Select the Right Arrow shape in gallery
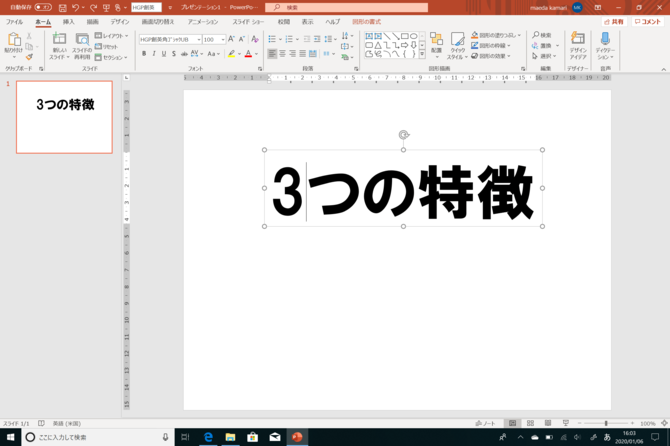The width and height of the screenshot is (670, 446). pos(404,45)
